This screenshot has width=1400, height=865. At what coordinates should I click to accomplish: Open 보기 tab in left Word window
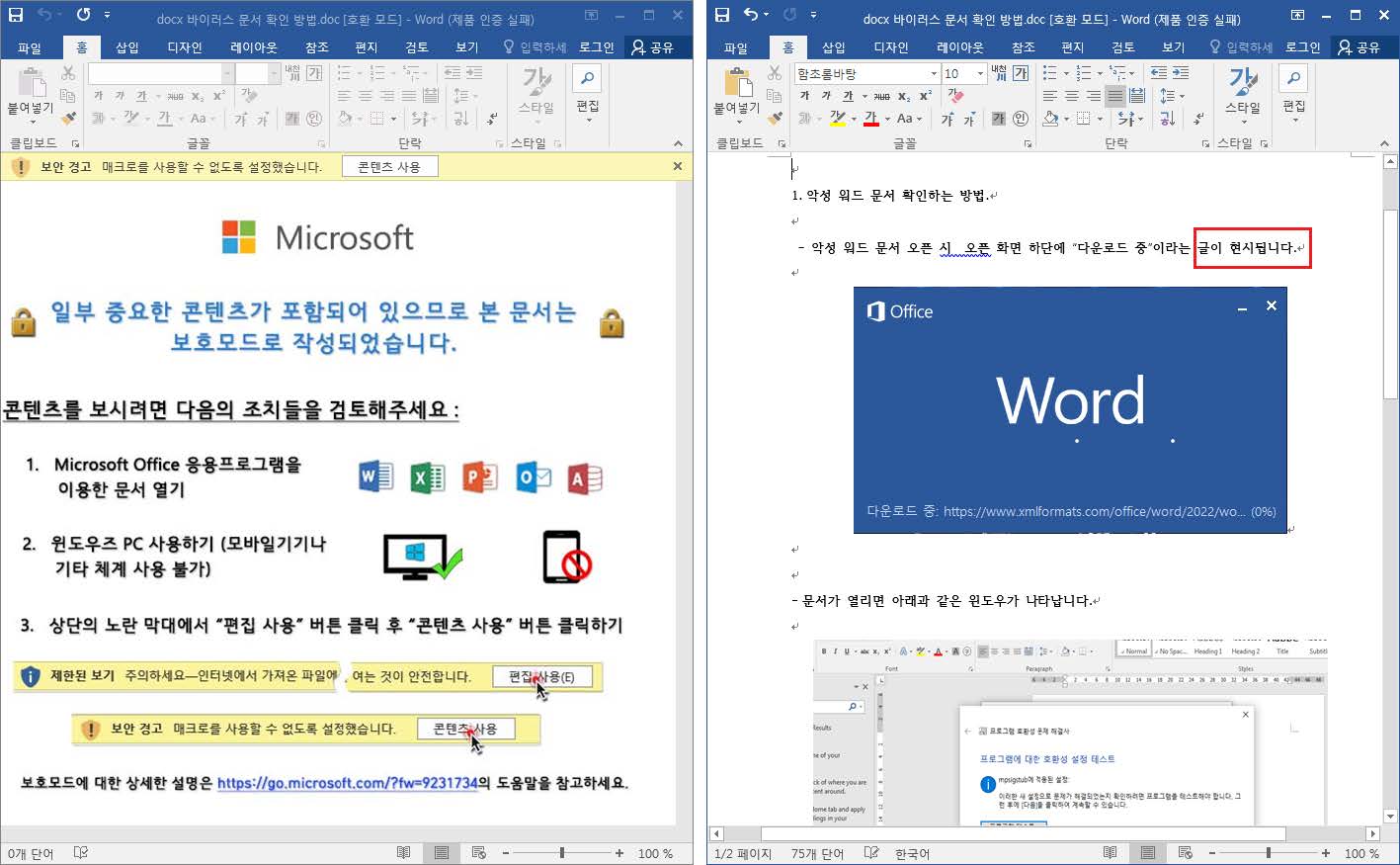click(466, 46)
